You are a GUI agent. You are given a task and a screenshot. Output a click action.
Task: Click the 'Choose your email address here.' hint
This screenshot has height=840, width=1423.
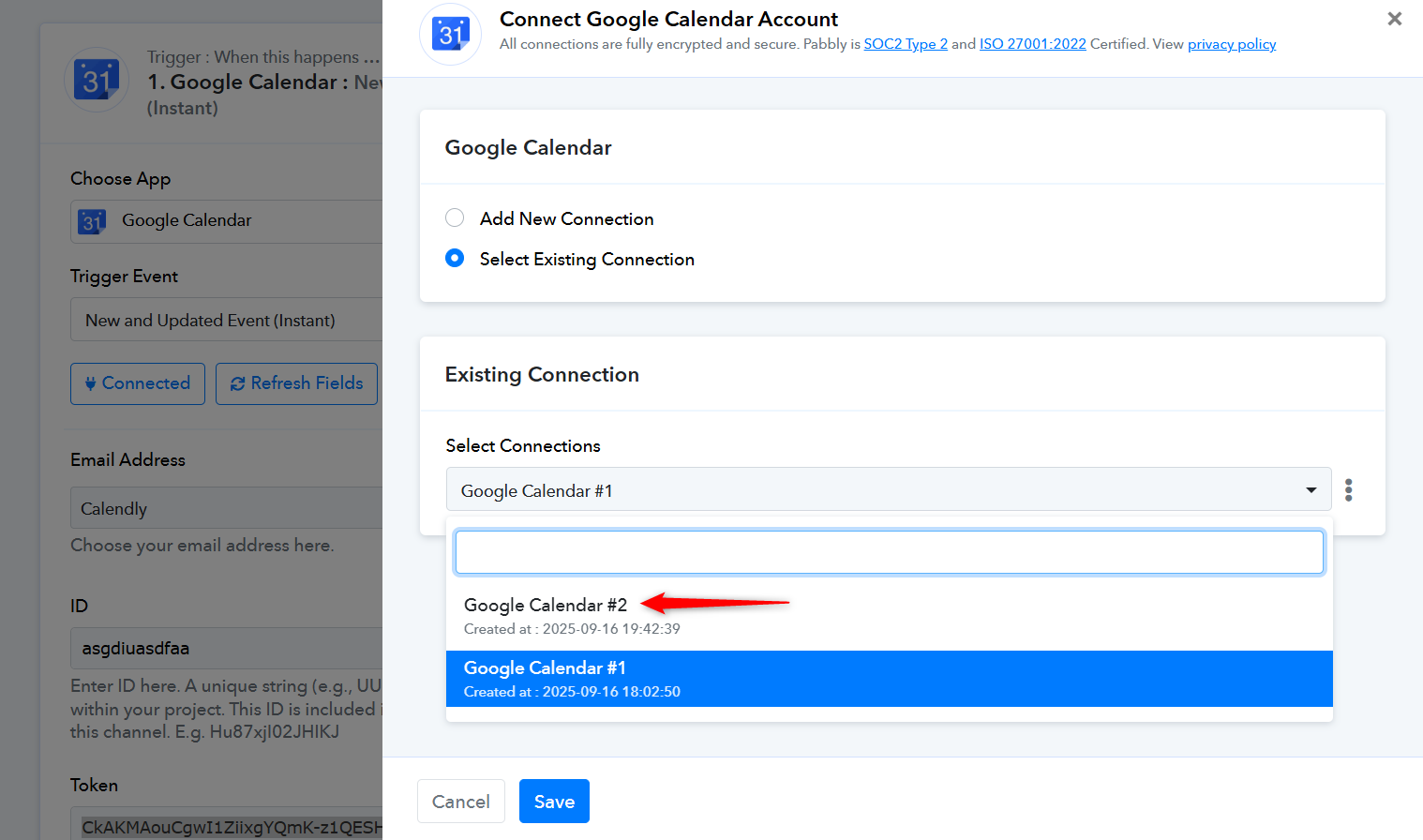(202, 545)
